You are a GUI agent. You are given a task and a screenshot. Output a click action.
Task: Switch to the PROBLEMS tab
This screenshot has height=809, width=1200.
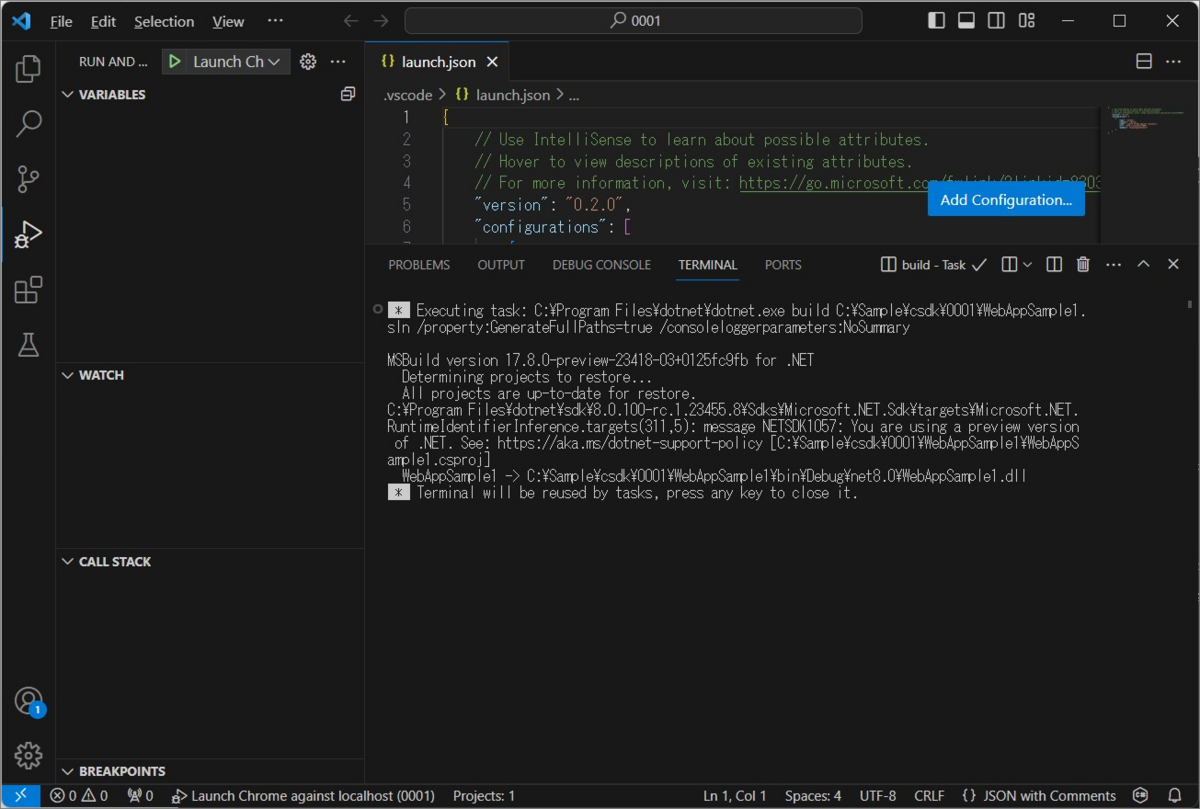[x=419, y=265]
